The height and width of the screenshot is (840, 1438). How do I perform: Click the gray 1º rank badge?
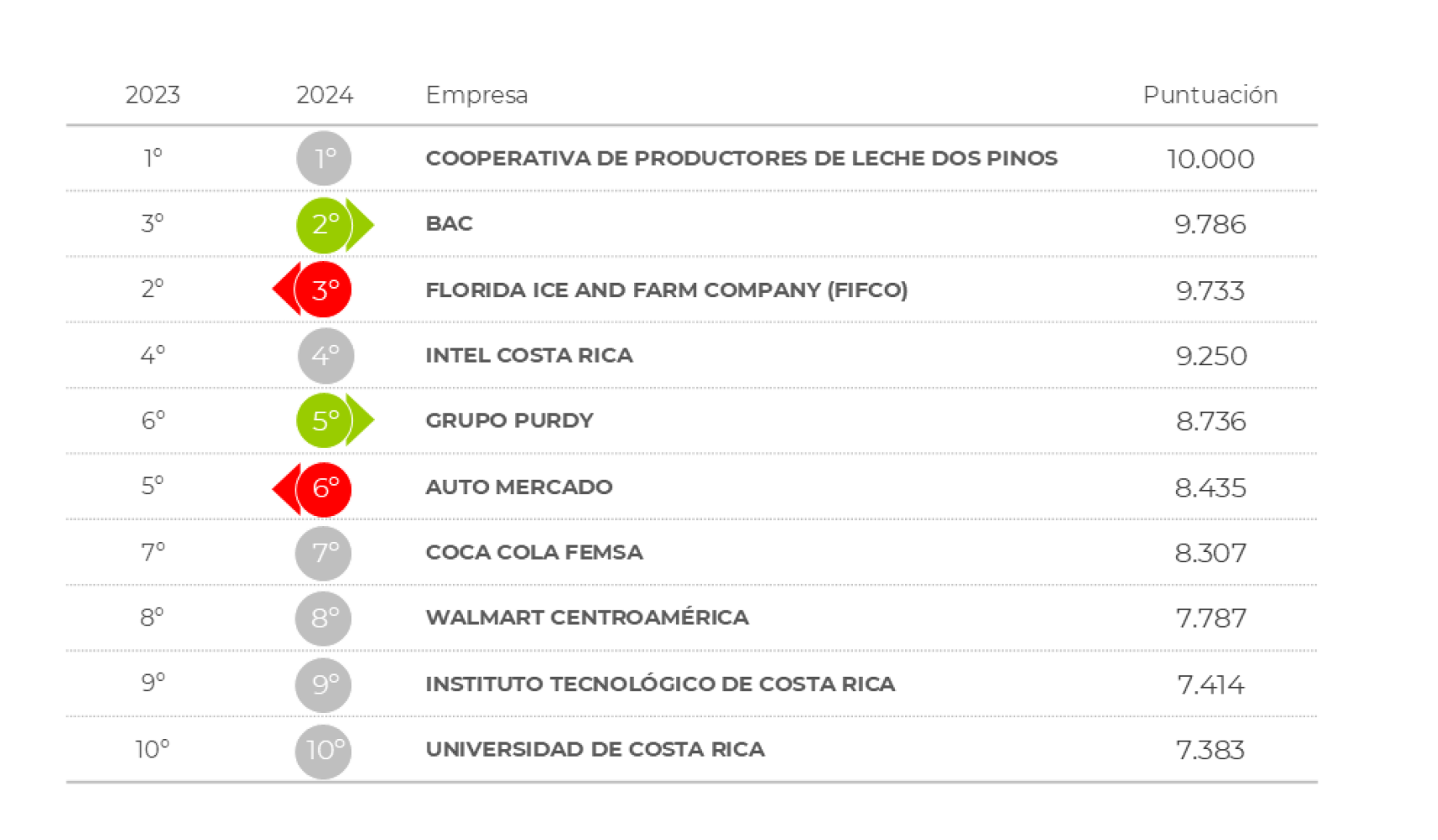click(324, 158)
